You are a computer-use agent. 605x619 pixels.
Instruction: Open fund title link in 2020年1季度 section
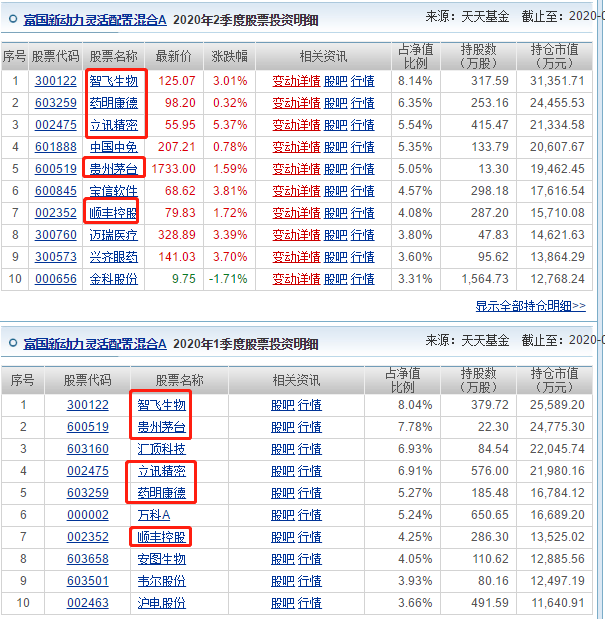pyautogui.click(x=95, y=344)
